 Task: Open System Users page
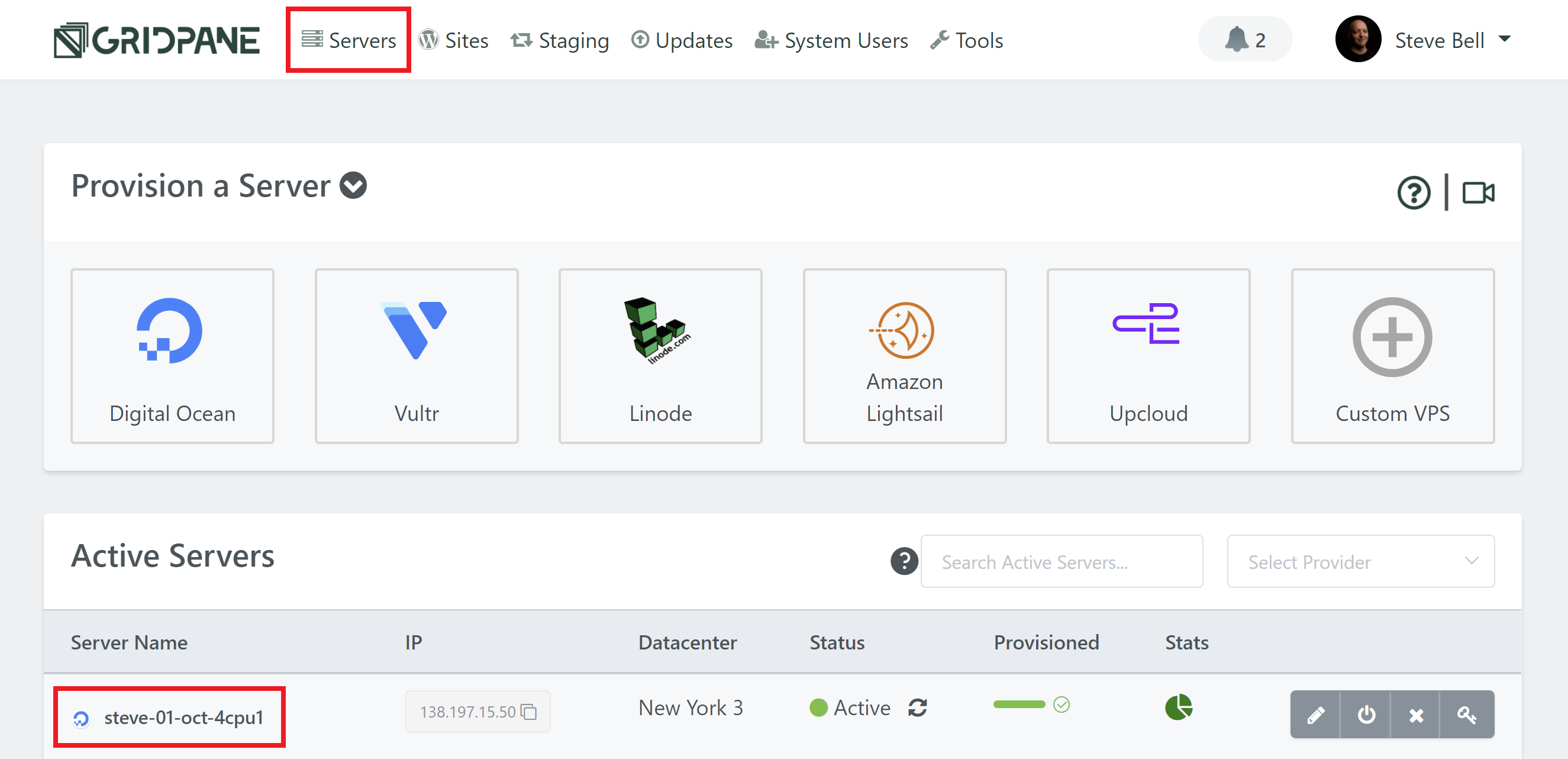pos(831,40)
